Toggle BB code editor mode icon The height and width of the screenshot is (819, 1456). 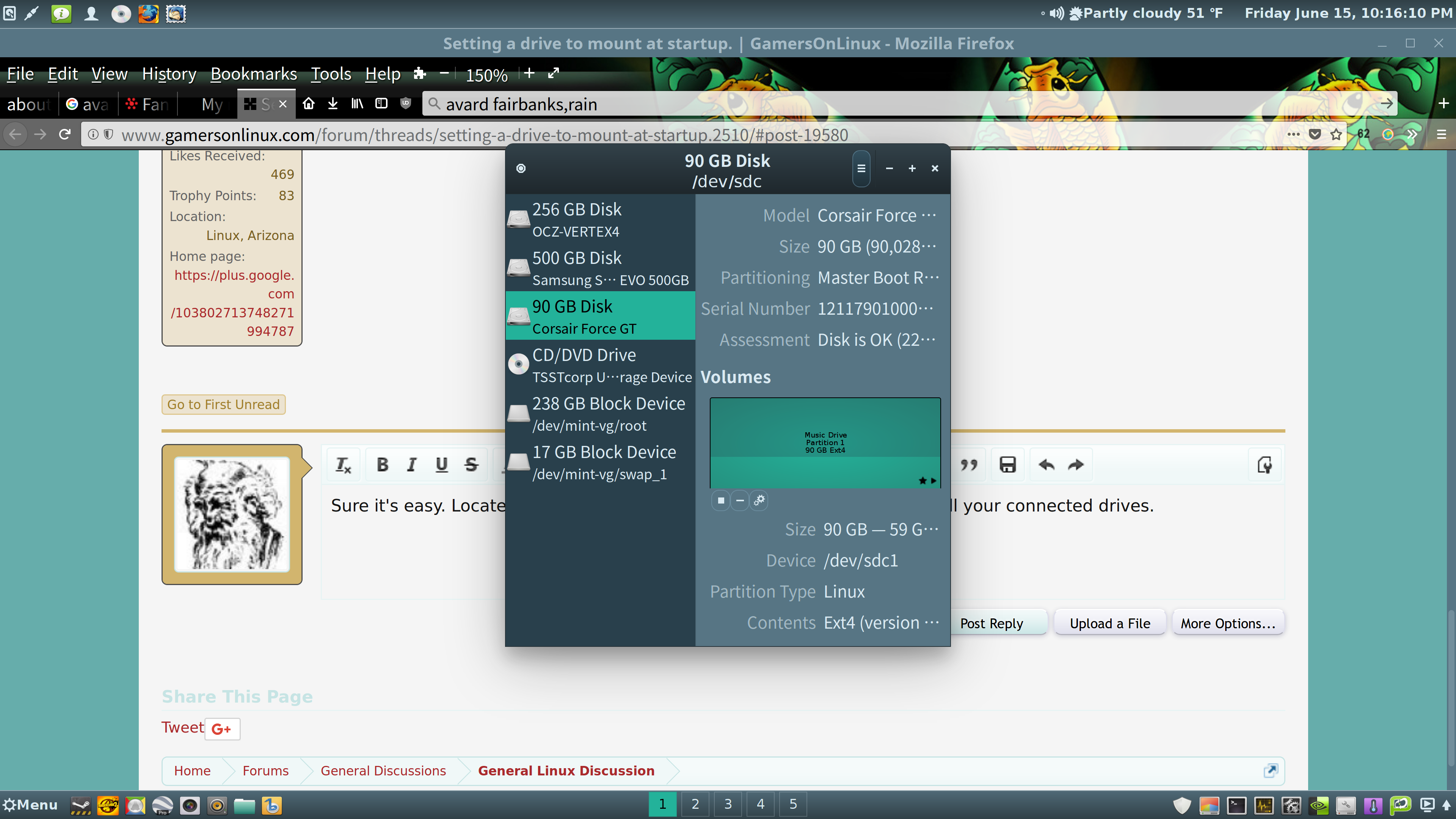pos(1265,464)
